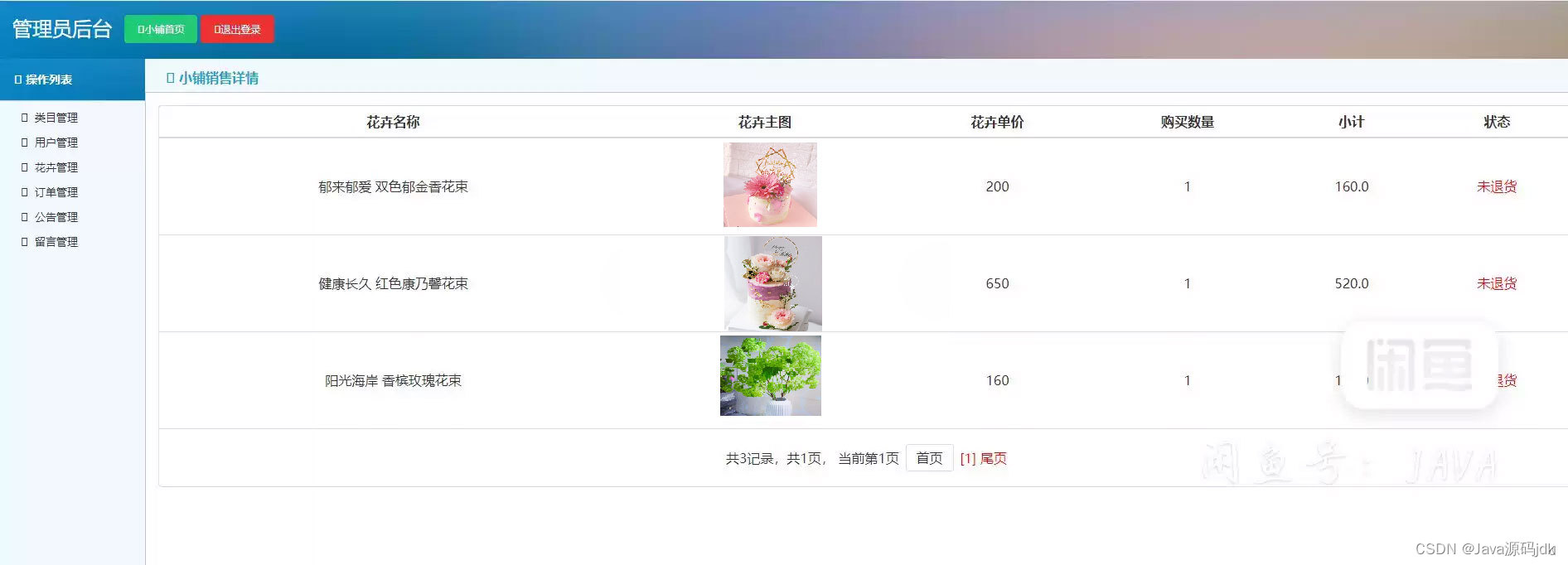Click the 花卉名称 column header
Screen dimensions: 1568x565
tap(393, 122)
